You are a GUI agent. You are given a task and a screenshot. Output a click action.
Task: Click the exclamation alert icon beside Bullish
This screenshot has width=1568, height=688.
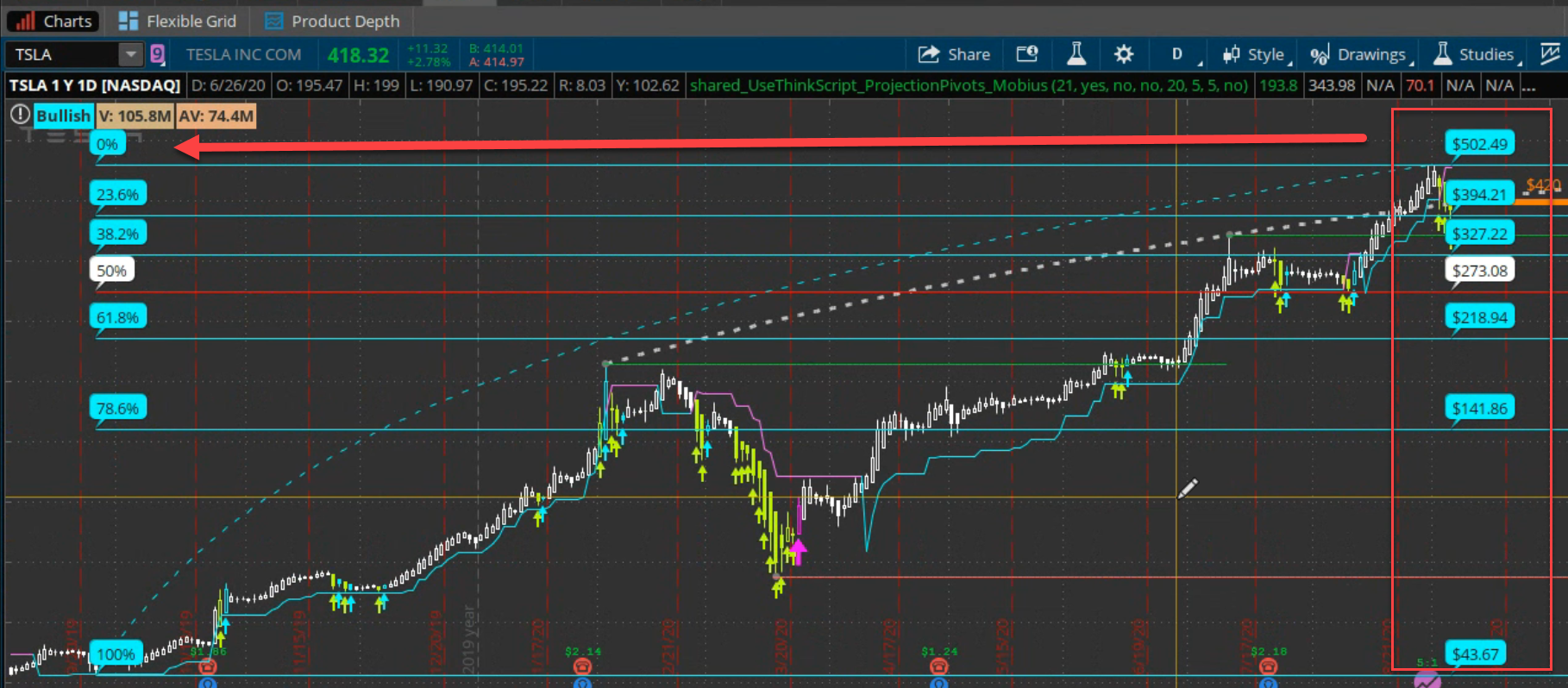click(x=20, y=115)
